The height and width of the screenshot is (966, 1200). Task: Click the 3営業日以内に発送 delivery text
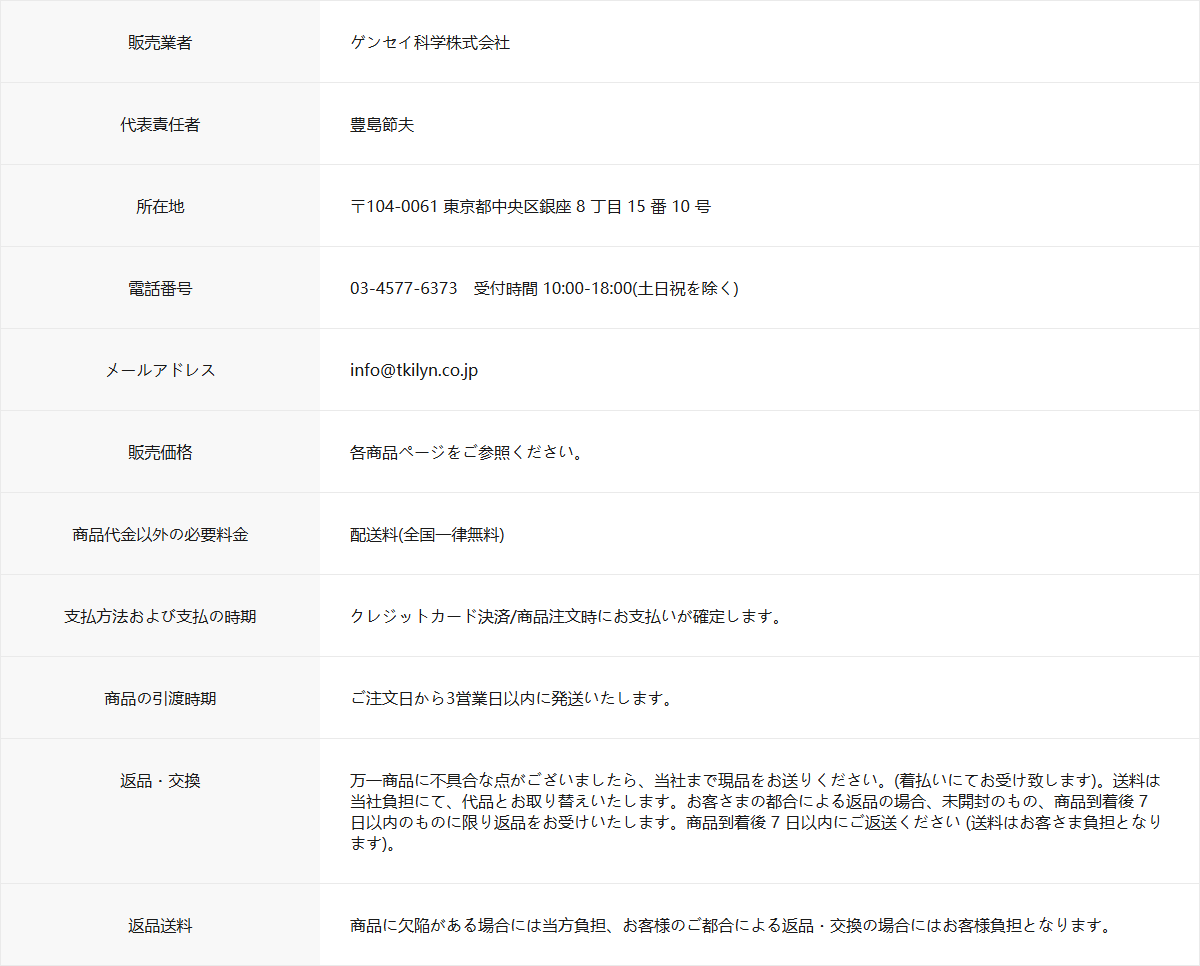[x=510, y=698]
